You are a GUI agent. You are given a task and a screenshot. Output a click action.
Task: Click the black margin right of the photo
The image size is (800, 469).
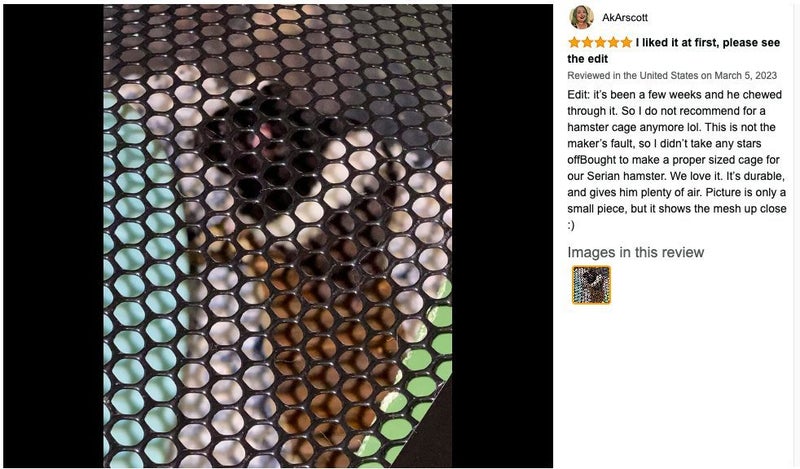click(502, 236)
